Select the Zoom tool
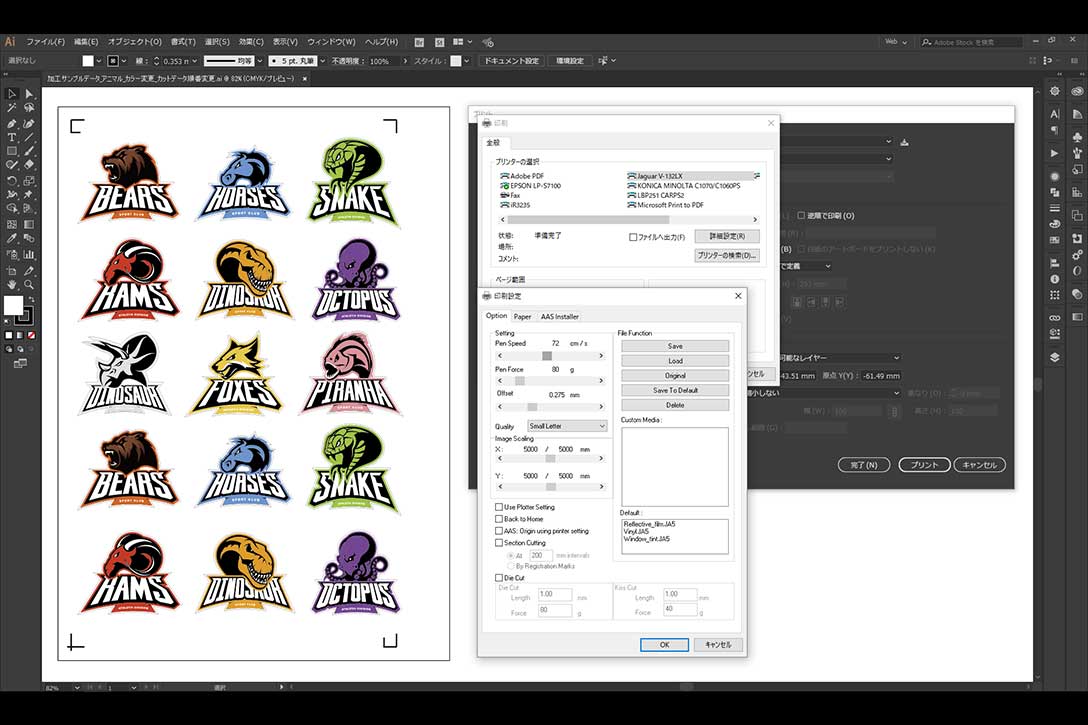This screenshot has width=1088, height=725. click(x=29, y=284)
